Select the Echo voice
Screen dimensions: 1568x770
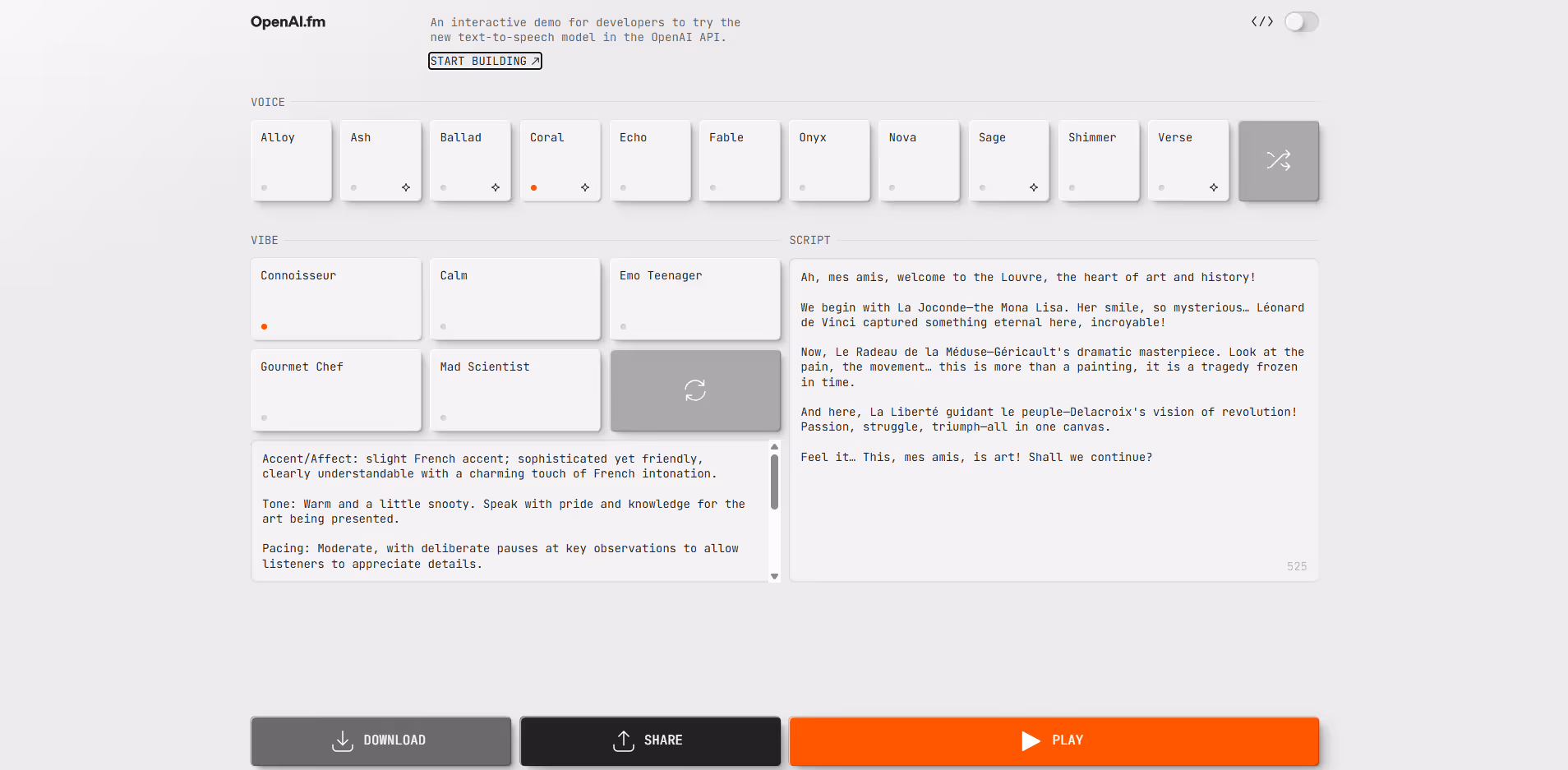tap(650, 161)
